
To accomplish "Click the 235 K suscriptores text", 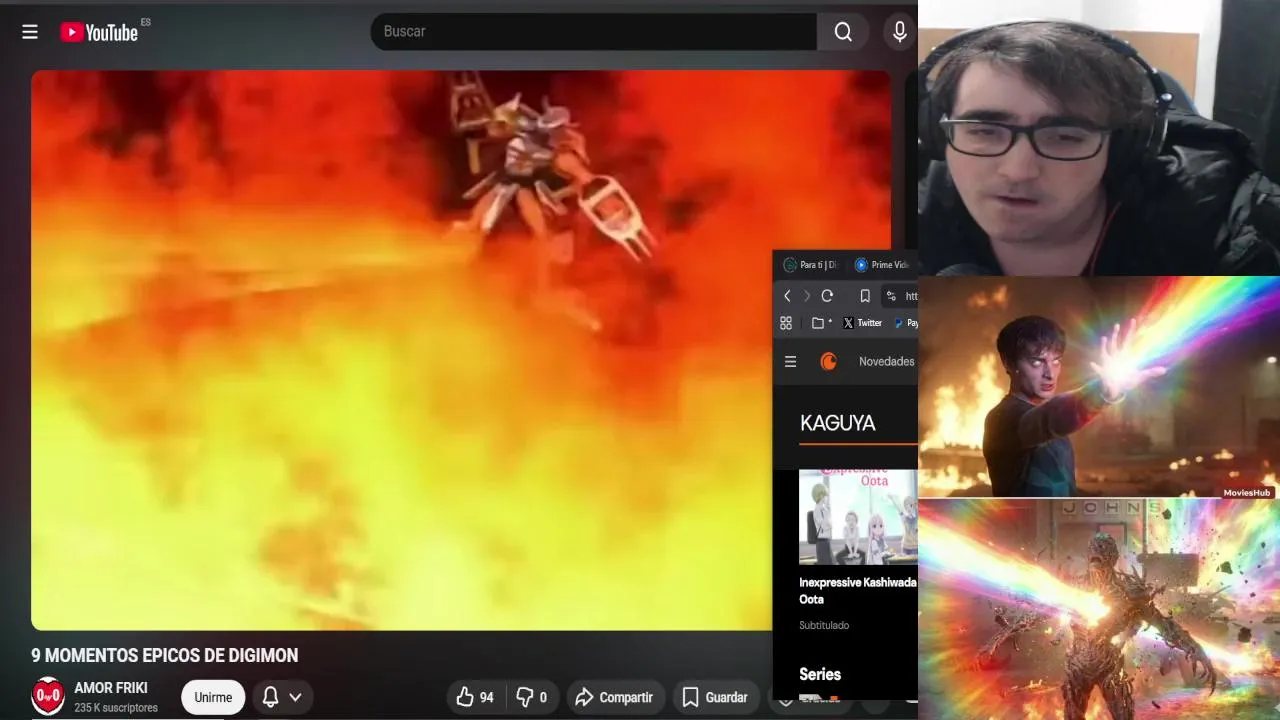I will point(116,708).
